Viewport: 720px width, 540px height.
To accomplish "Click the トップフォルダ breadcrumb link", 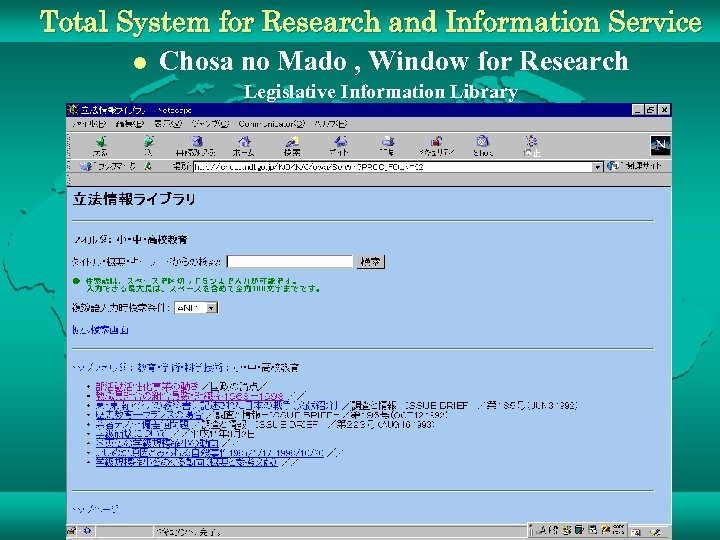I will [100, 367].
